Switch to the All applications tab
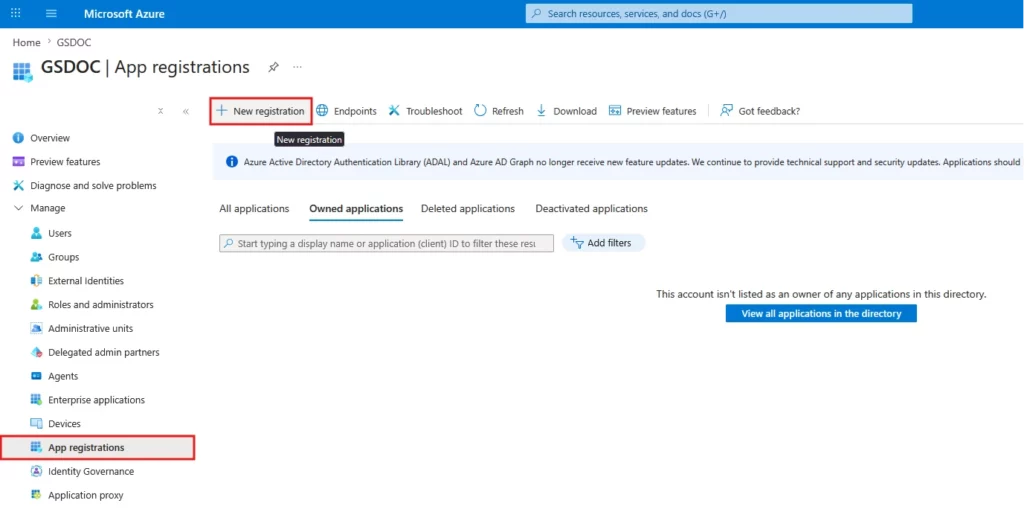This screenshot has height=509, width=1024. (x=254, y=208)
